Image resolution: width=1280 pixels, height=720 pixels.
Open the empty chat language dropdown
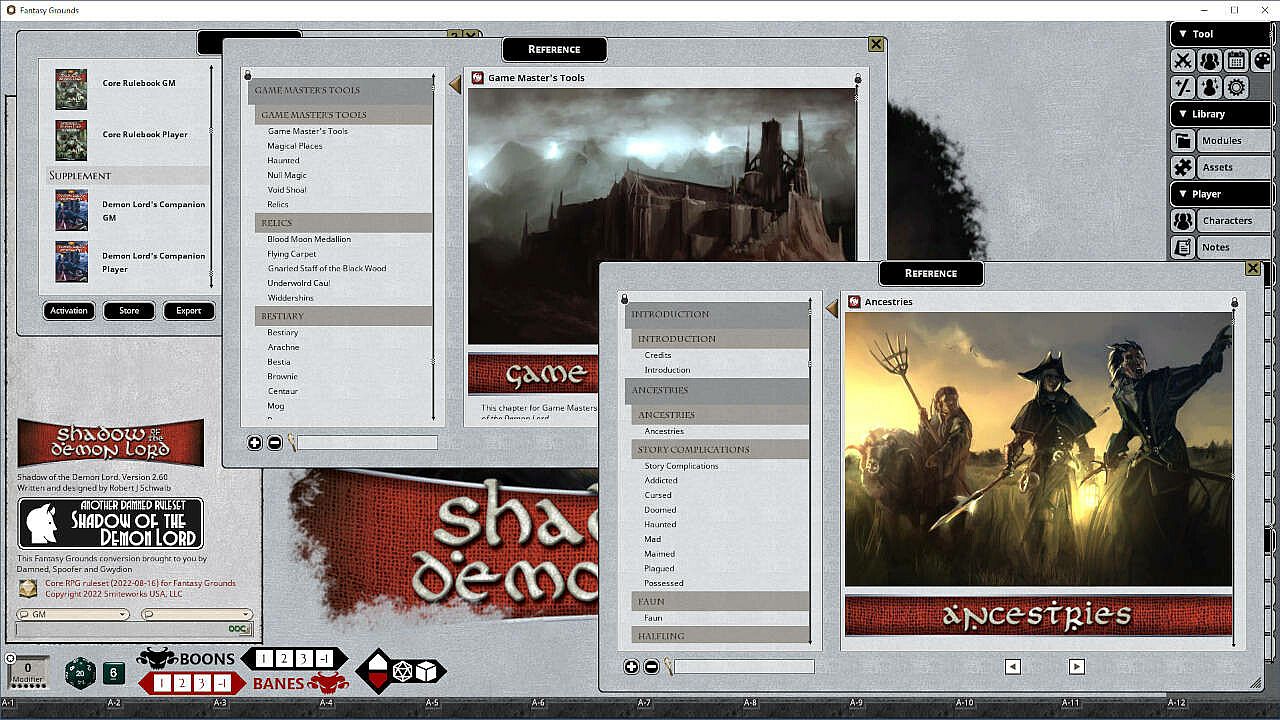point(196,615)
